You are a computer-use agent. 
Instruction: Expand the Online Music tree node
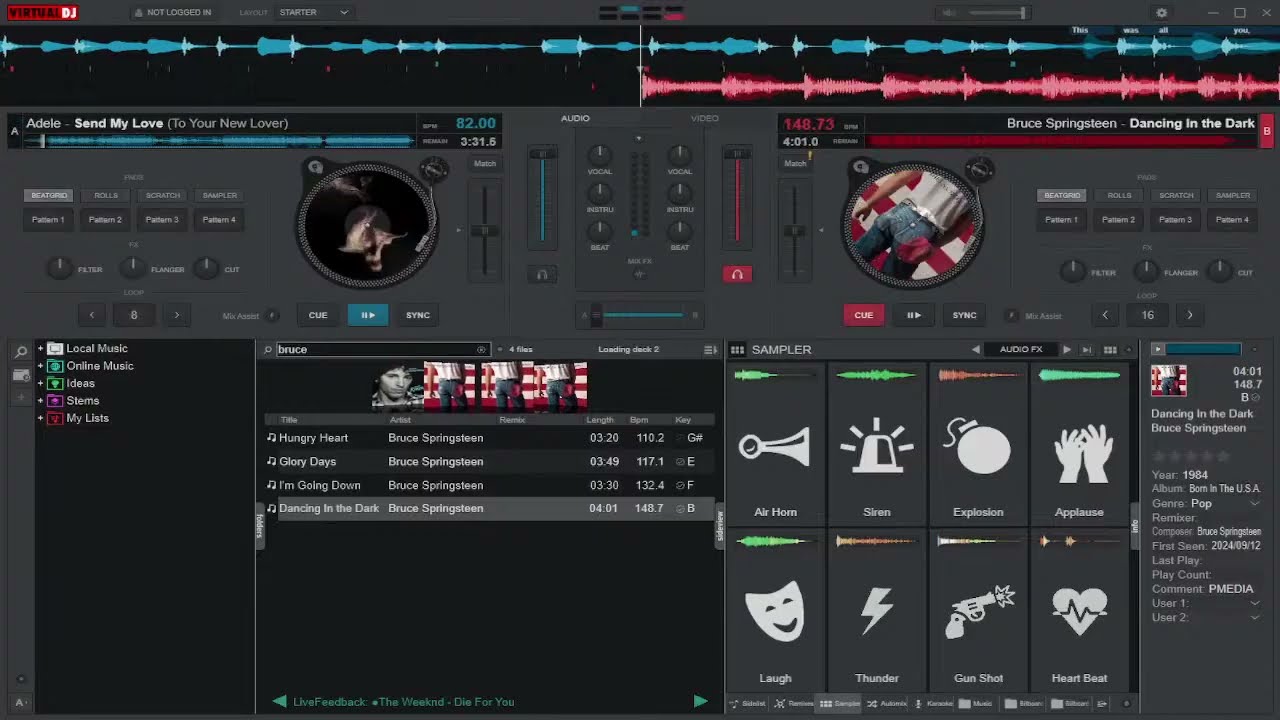coord(41,366)
